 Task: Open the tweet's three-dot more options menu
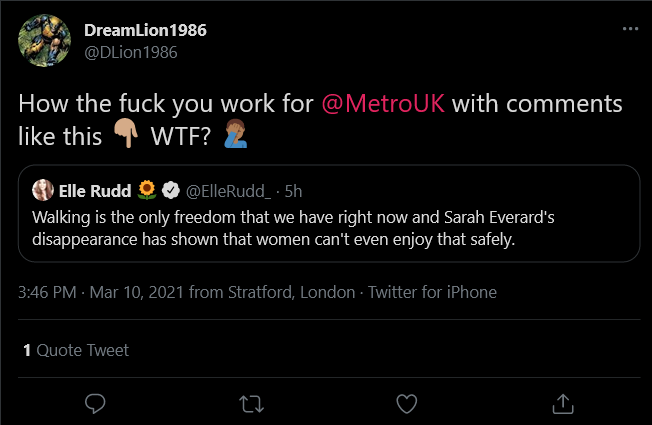pos(630,29)
